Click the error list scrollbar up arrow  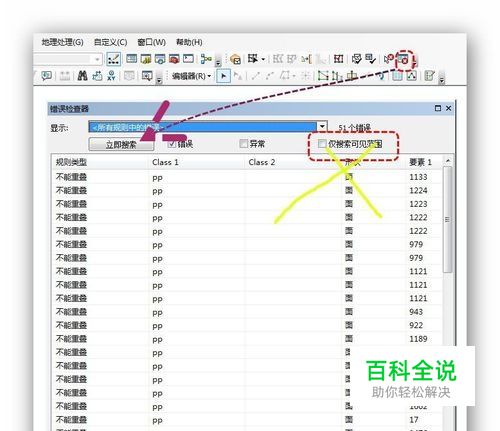[x=448, y=161]
